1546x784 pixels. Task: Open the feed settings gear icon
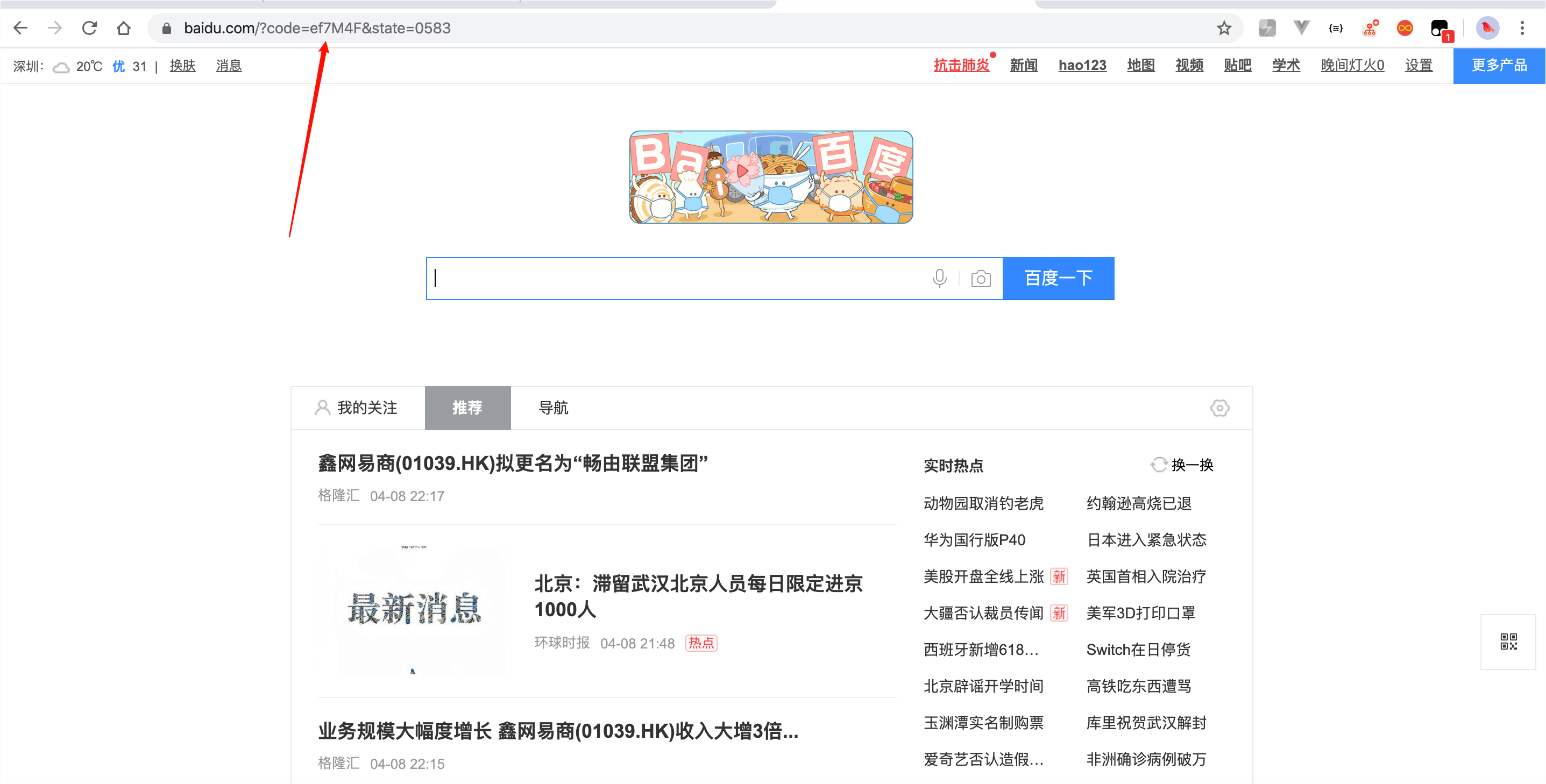(1219, 408)
